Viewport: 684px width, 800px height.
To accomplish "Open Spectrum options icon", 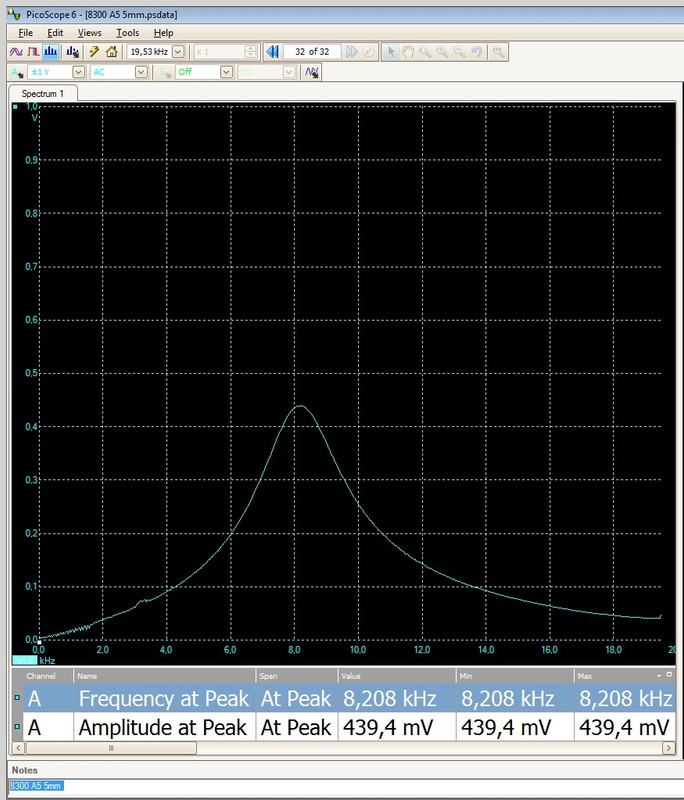I will [x=73, y=52].
